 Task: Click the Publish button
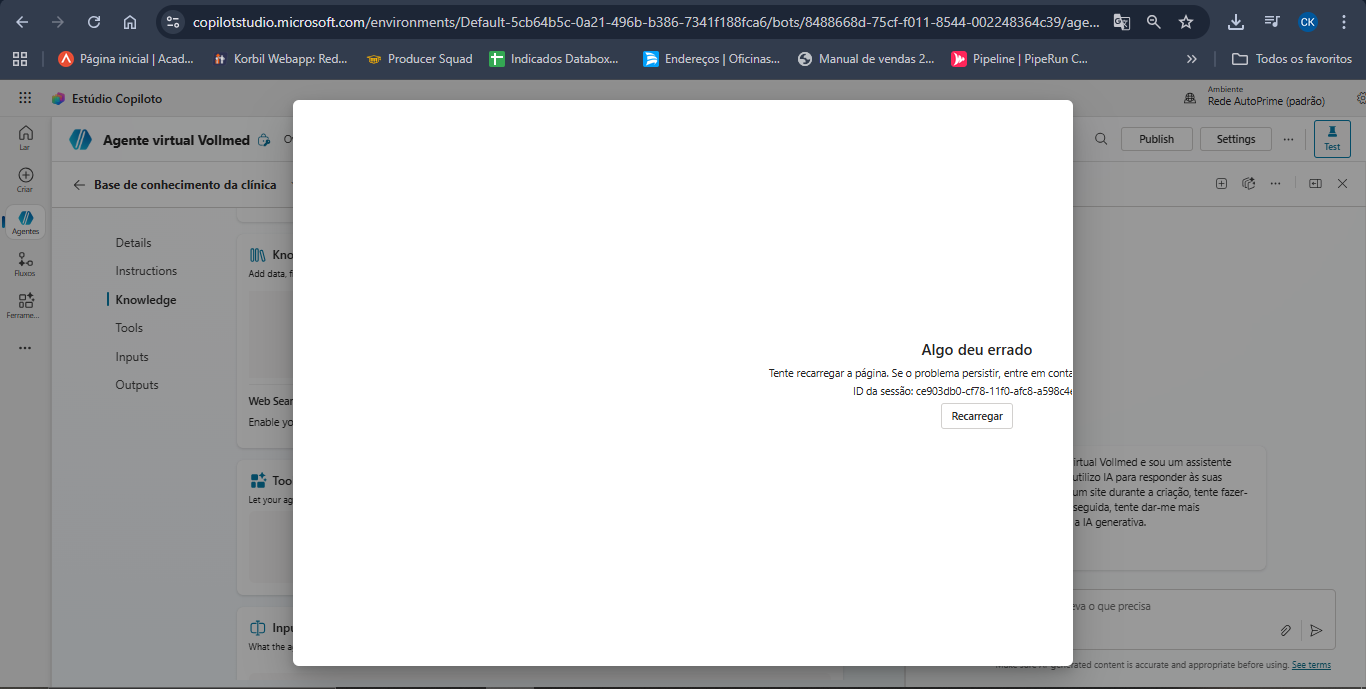tap(1156, 139)
